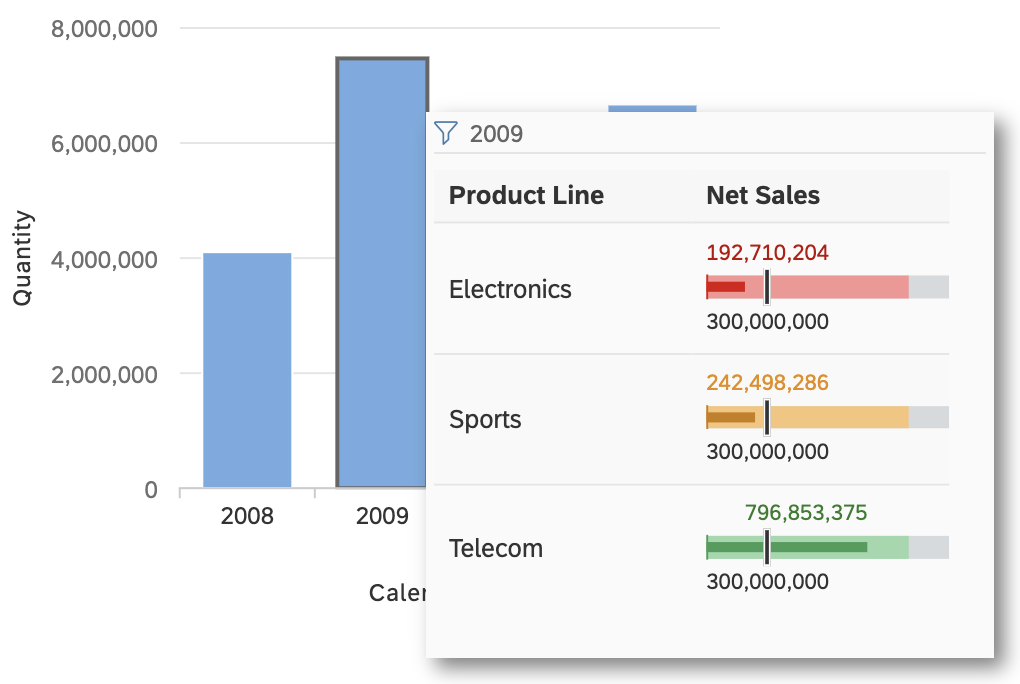Click the Electronics target marker line

point(767,287)
